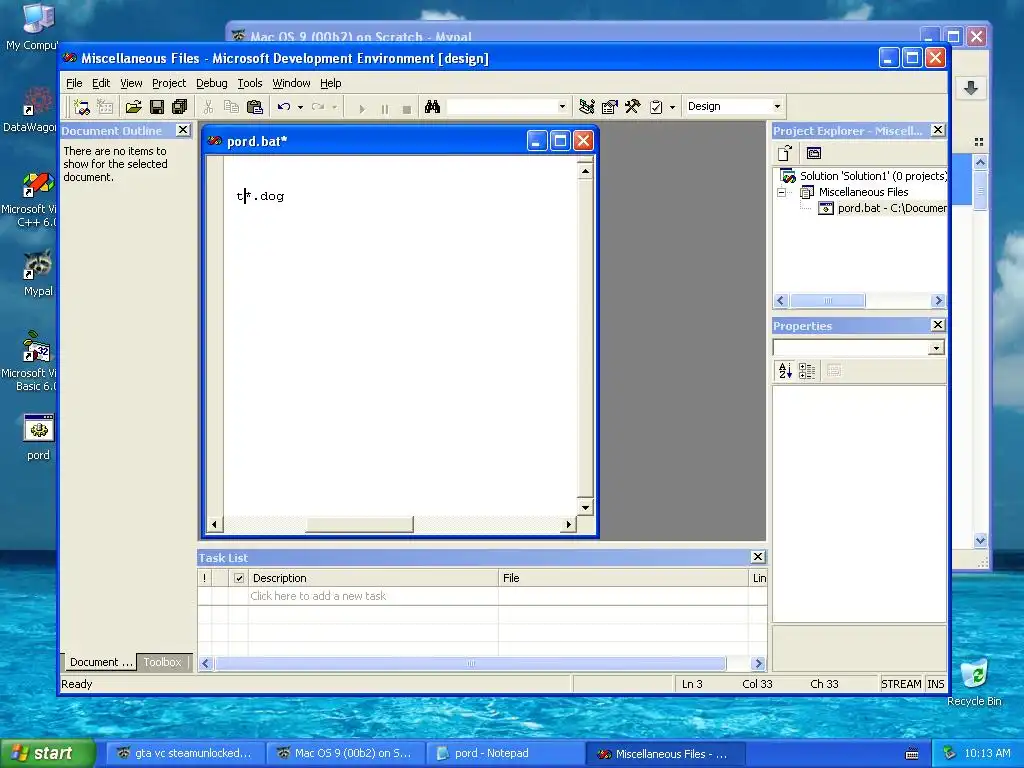Click the Find text input box

501,106
